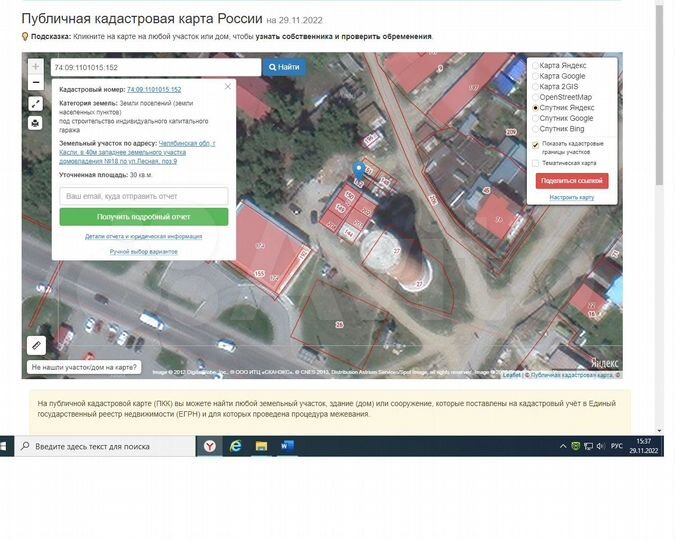Close the cadastral info popup
The height and width of the screenshot is (540, 675).
pos(228,87)
